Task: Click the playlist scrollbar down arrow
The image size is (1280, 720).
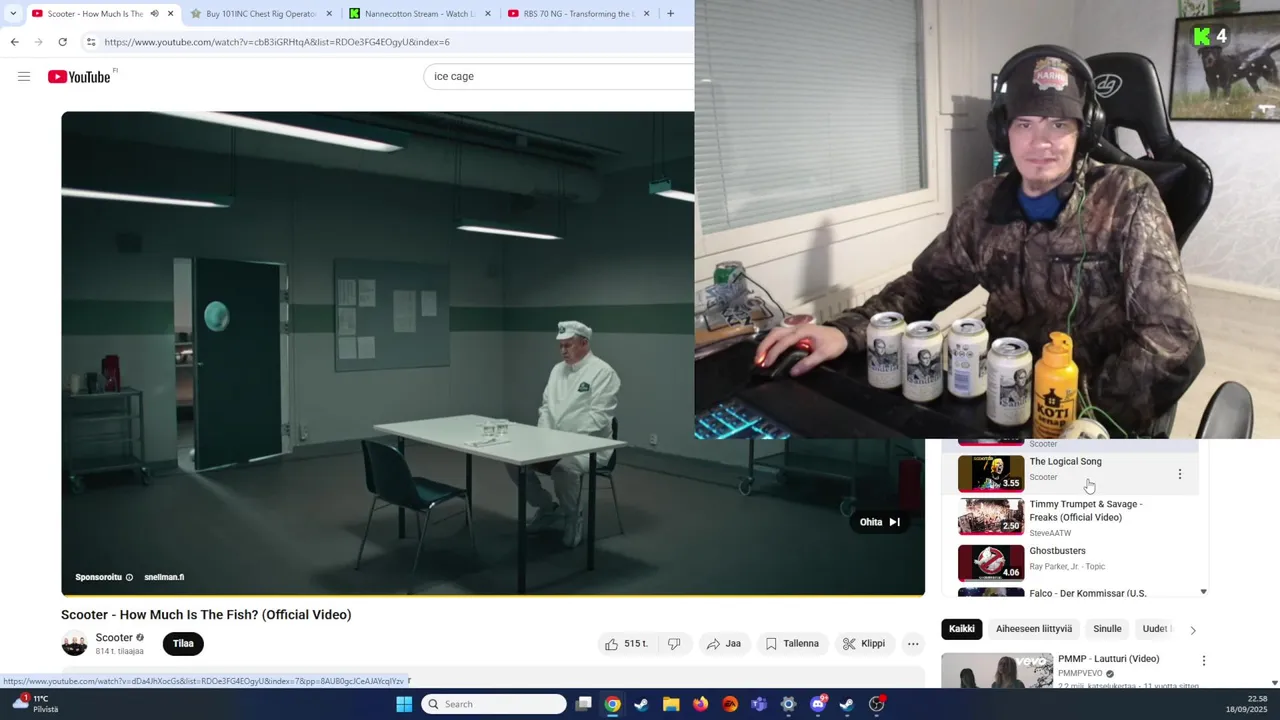Action: tap(1203, 592)
